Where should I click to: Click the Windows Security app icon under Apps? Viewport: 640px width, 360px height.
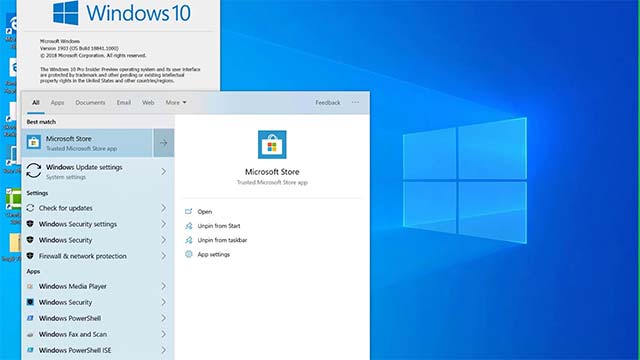coord(30,302)
